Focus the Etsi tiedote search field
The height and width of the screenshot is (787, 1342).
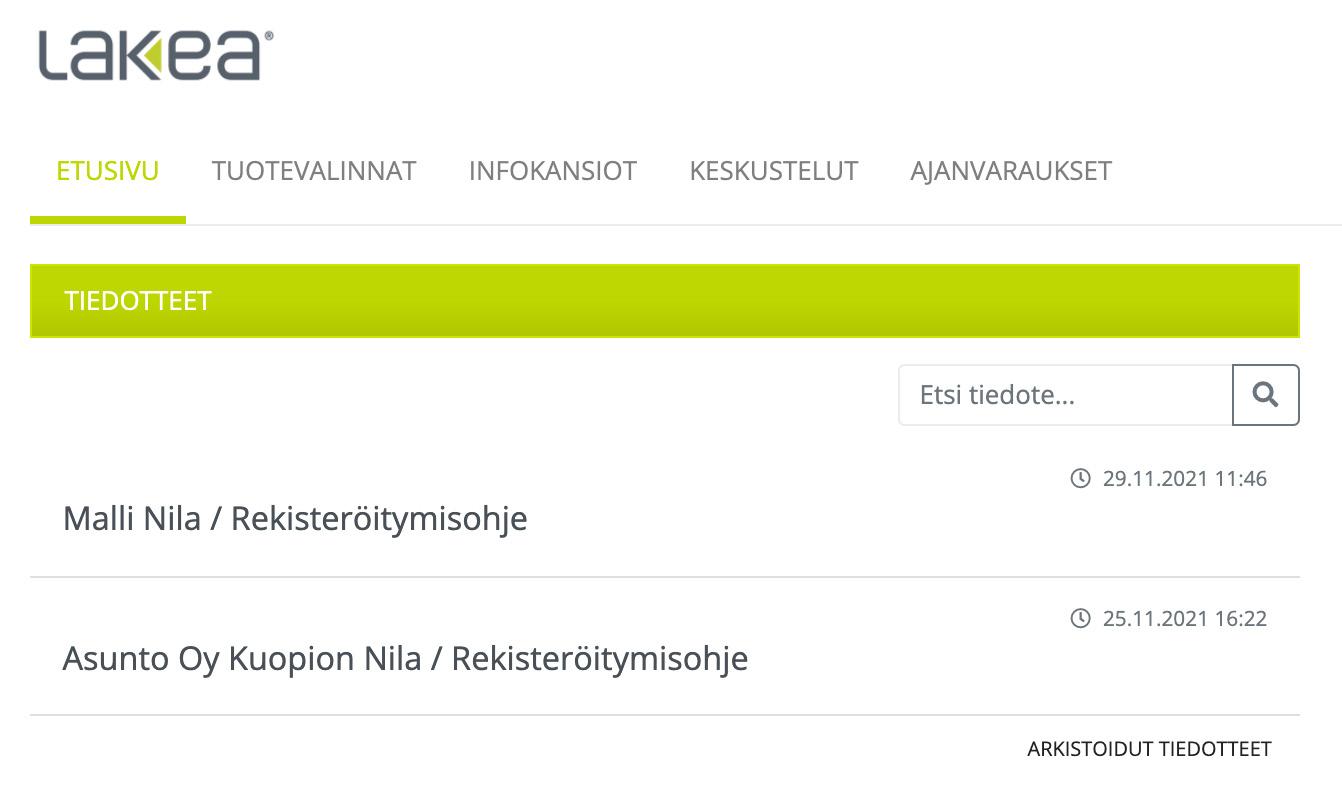pyautogui.click(x=1065, y=395)
